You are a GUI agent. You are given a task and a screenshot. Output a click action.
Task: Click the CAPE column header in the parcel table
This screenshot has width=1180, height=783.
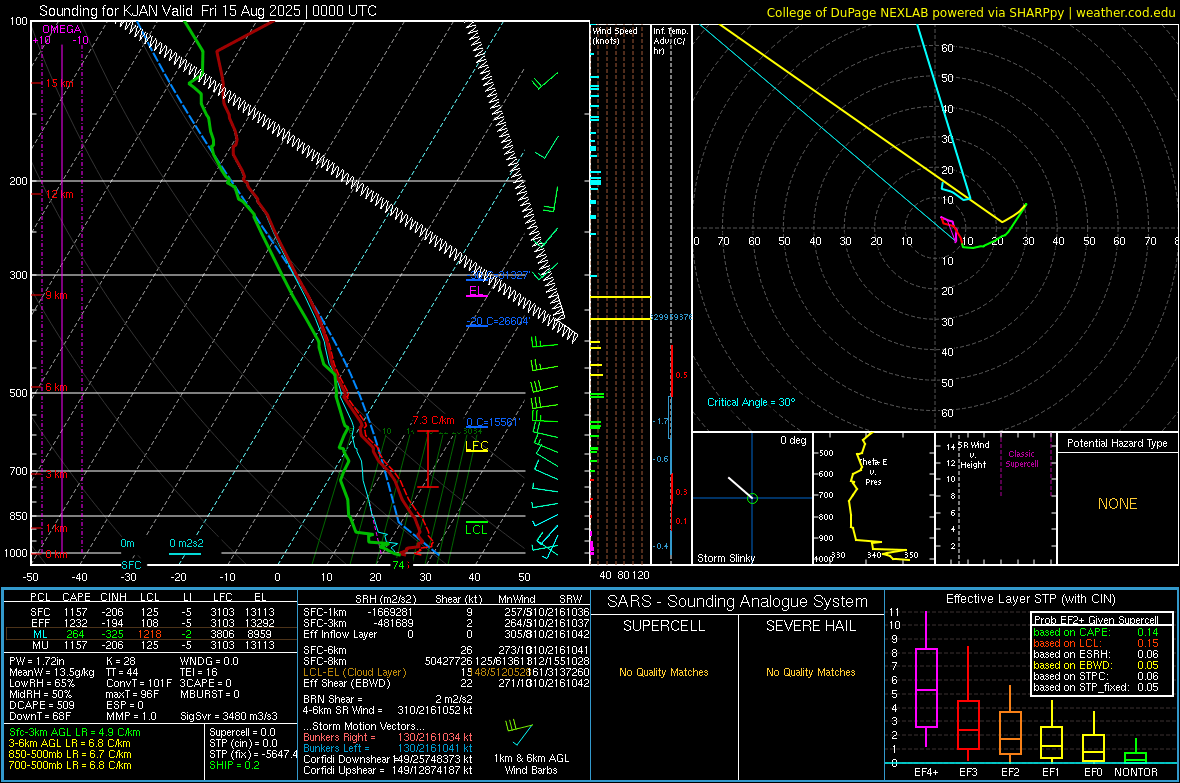(76, 597)
